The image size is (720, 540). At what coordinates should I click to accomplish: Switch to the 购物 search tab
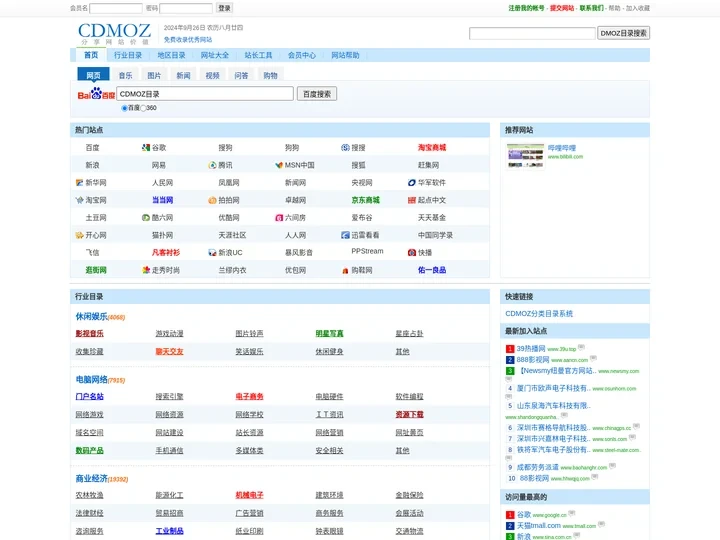pyautogui.click(x=270, y=75)
